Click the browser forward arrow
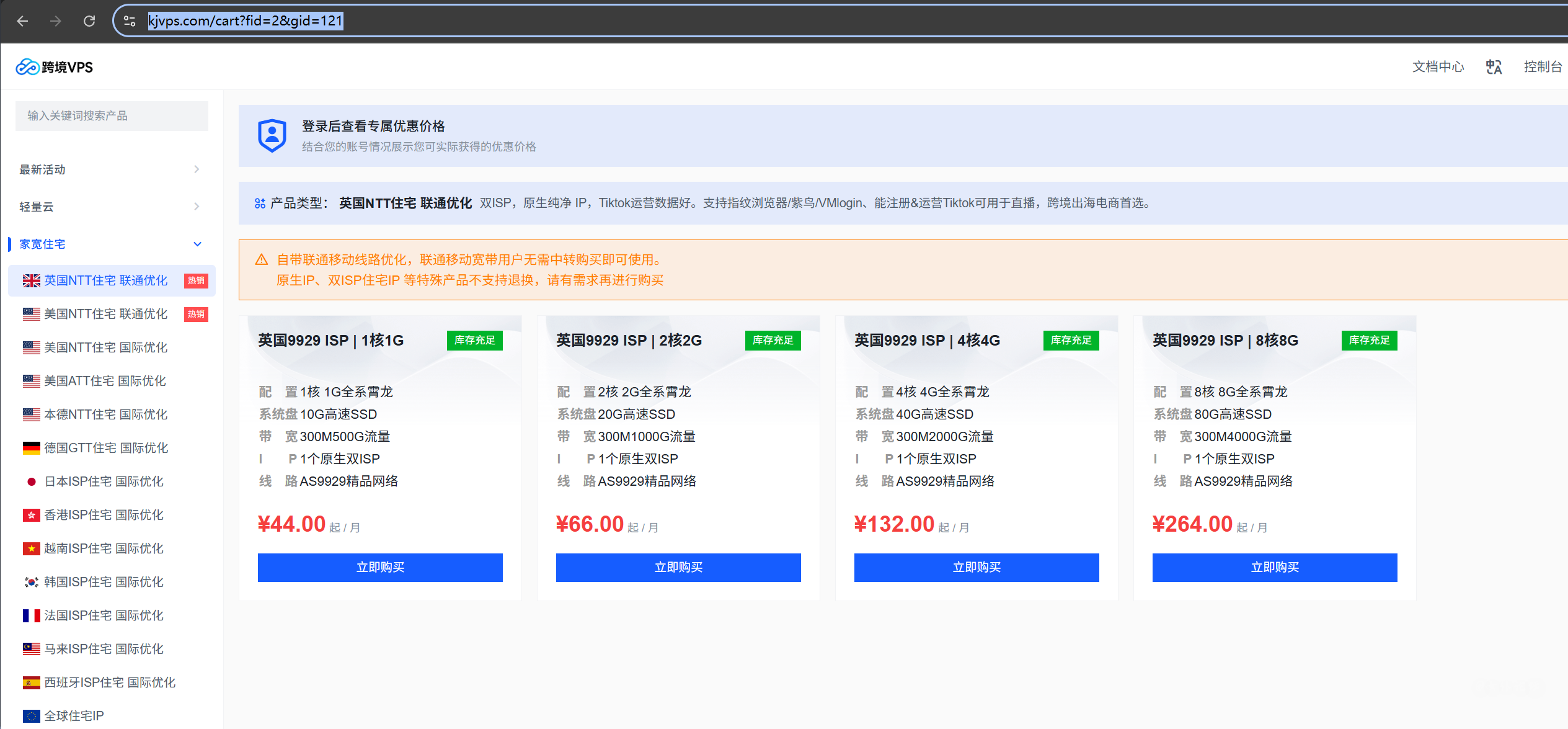This screenshot has width=1568, height=729. (x=56, y=21)
